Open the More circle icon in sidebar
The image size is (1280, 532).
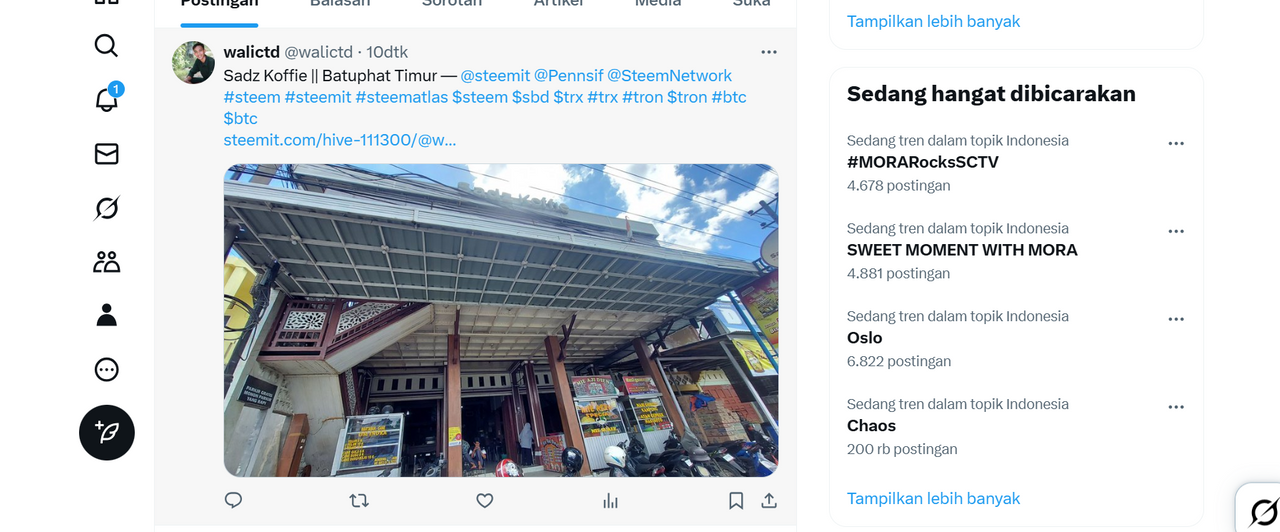coord(106,370)
